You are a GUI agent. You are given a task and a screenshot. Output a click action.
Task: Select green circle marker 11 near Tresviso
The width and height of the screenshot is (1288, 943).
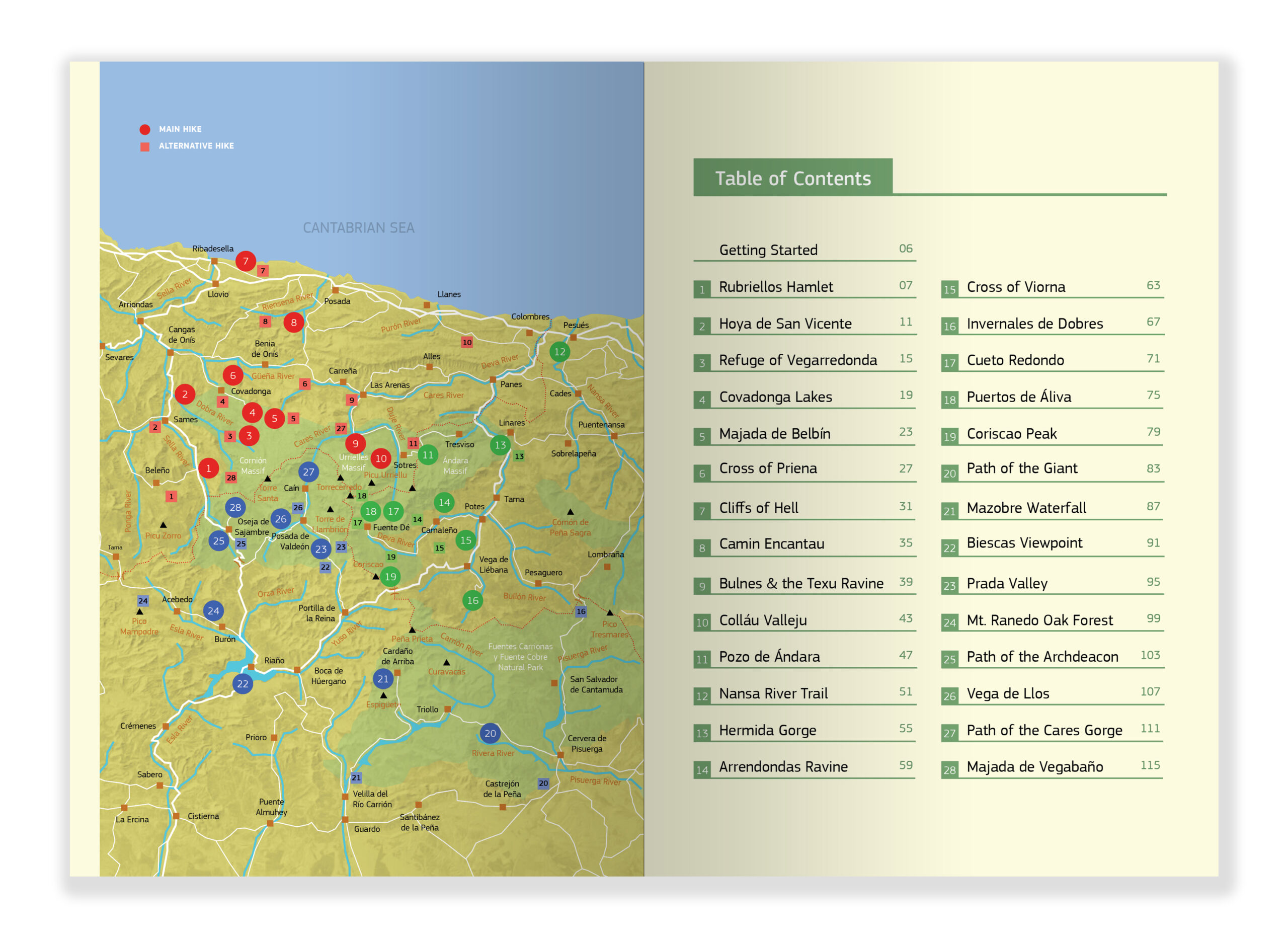(x=428, y=455)
